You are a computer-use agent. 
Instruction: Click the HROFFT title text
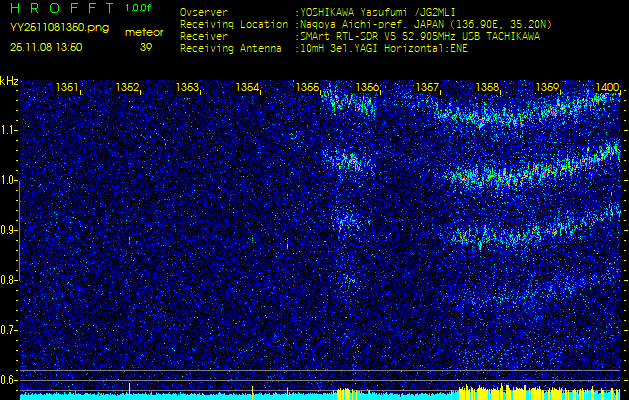(58, 8)
